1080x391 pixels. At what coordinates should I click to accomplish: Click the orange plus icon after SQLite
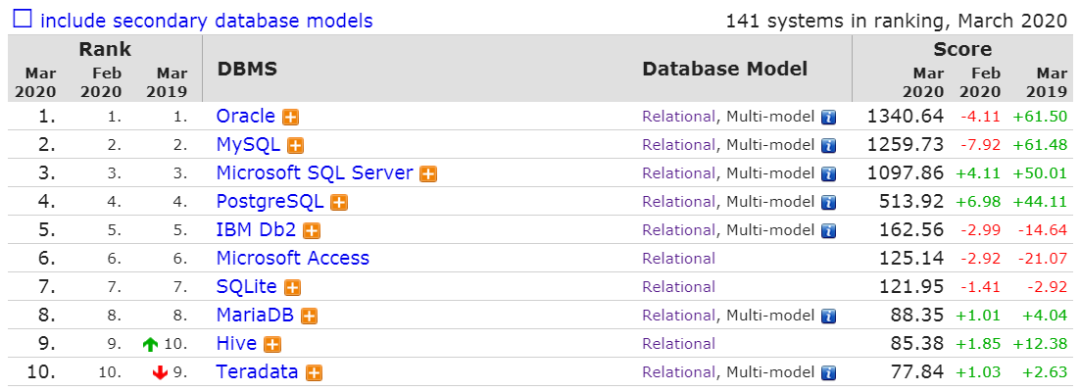[x=293, y=288]
